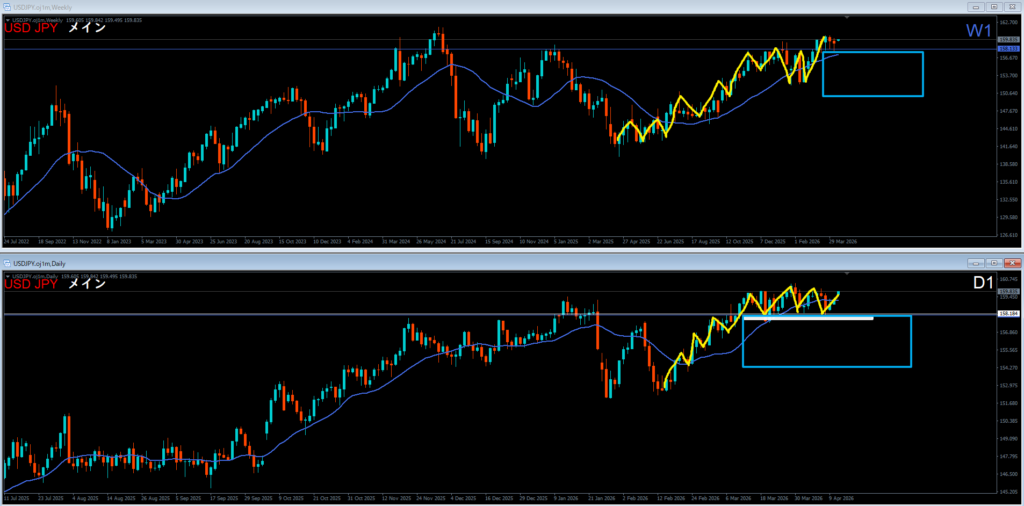
Task: Close the Daily chart window
Action: click(x=1012, y=262)
